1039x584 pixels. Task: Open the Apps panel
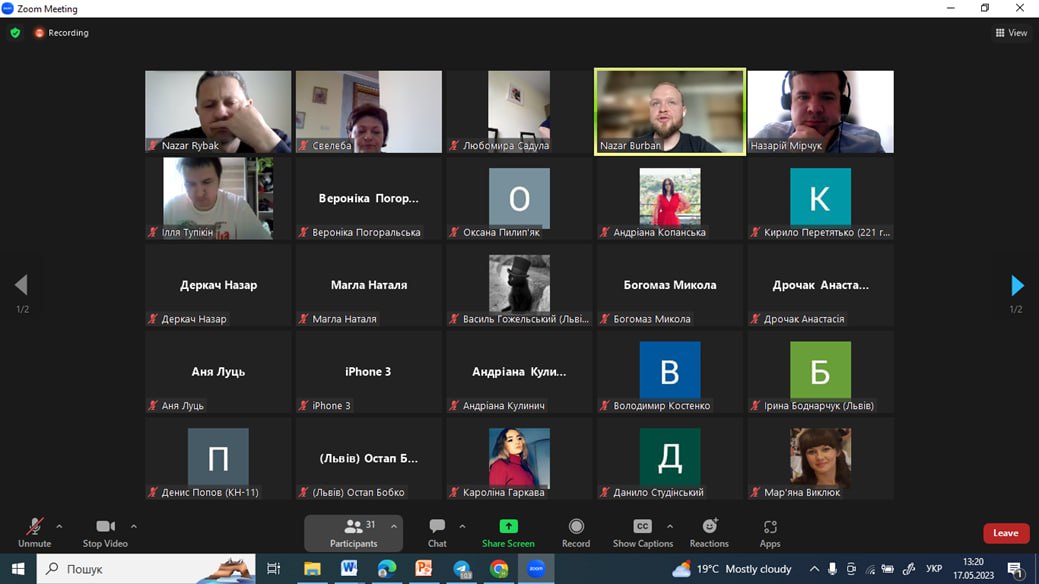(x=769, y=532)
